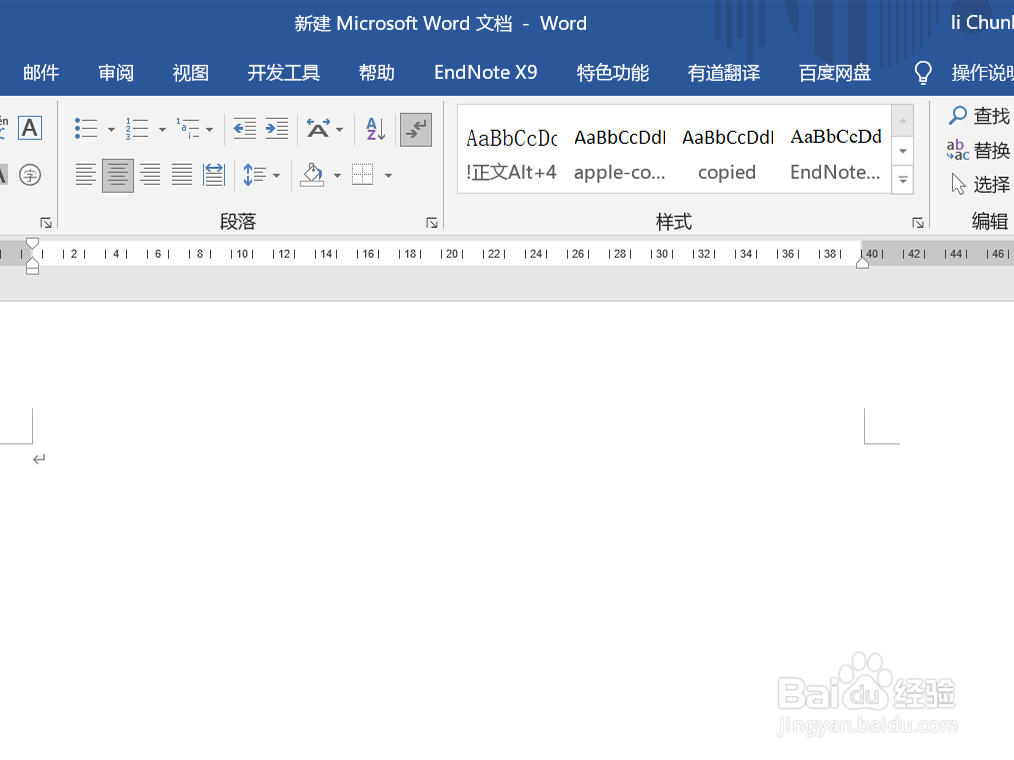Toggle center alignment
The height and width of the screenshot is (760, 1014).
(x=118, y=175)
